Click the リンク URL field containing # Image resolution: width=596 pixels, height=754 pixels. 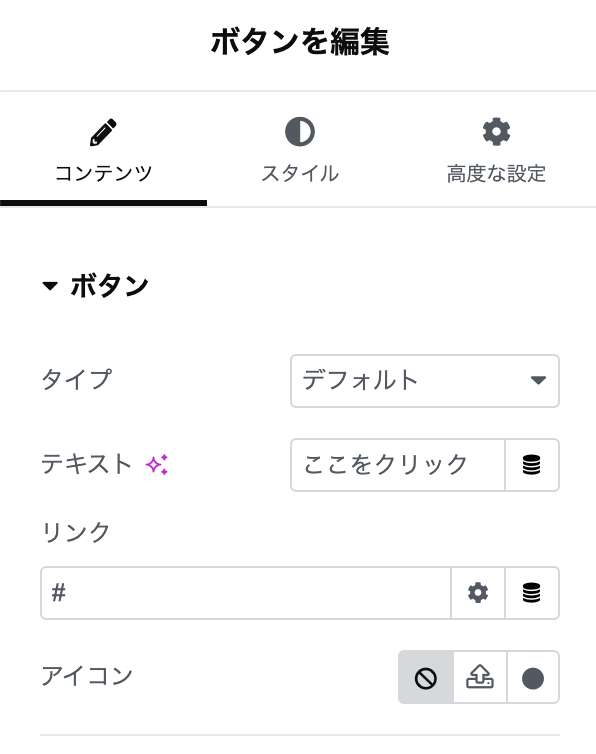246,592
